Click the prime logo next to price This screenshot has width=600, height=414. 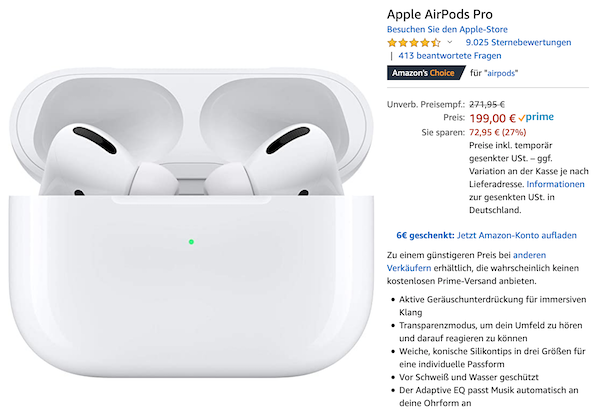536,117
